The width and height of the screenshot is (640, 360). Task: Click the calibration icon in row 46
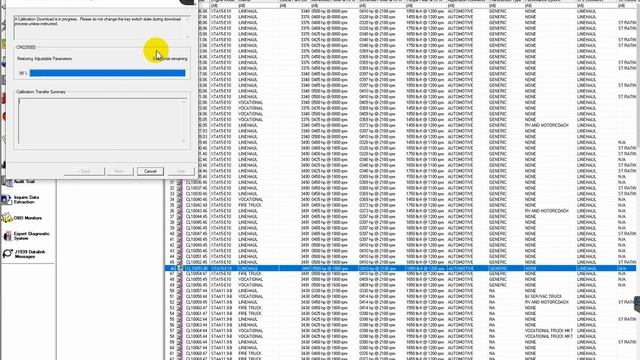pyautogui.click(x=180, y=268)
